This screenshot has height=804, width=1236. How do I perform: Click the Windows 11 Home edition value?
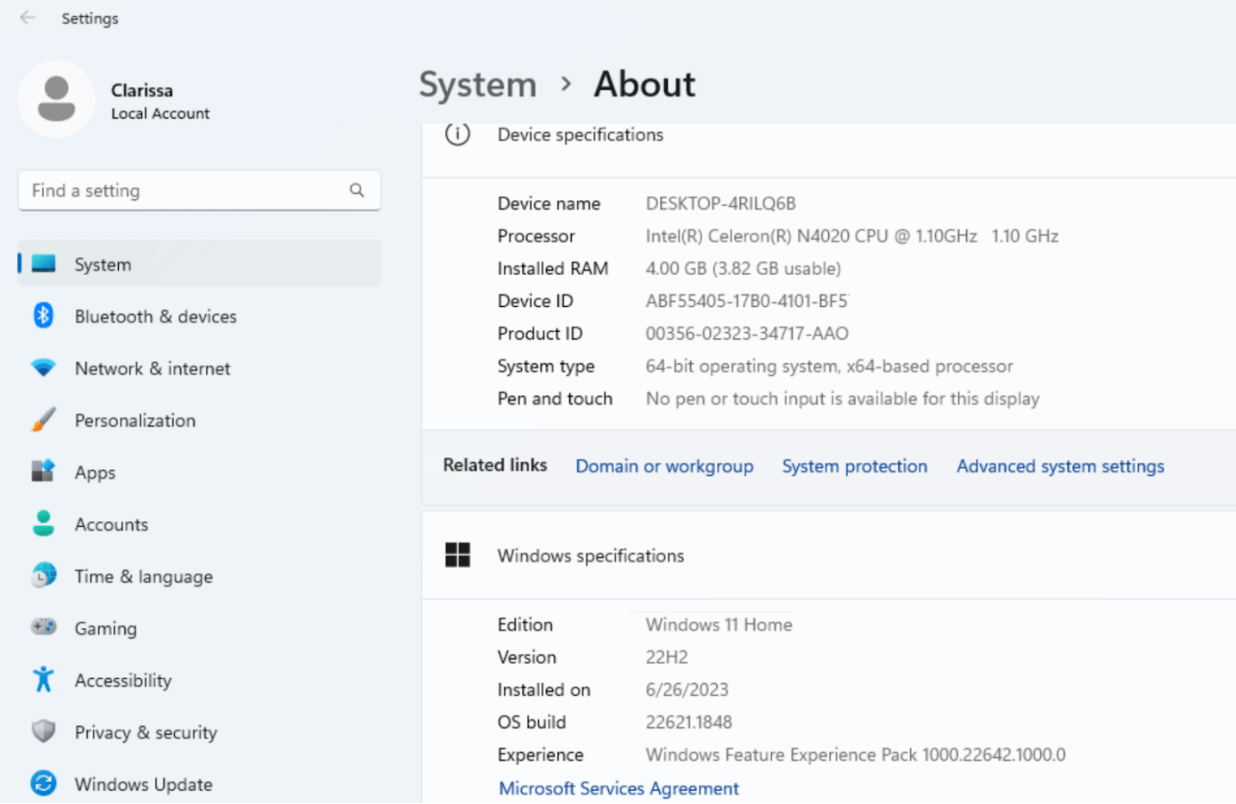719,624
